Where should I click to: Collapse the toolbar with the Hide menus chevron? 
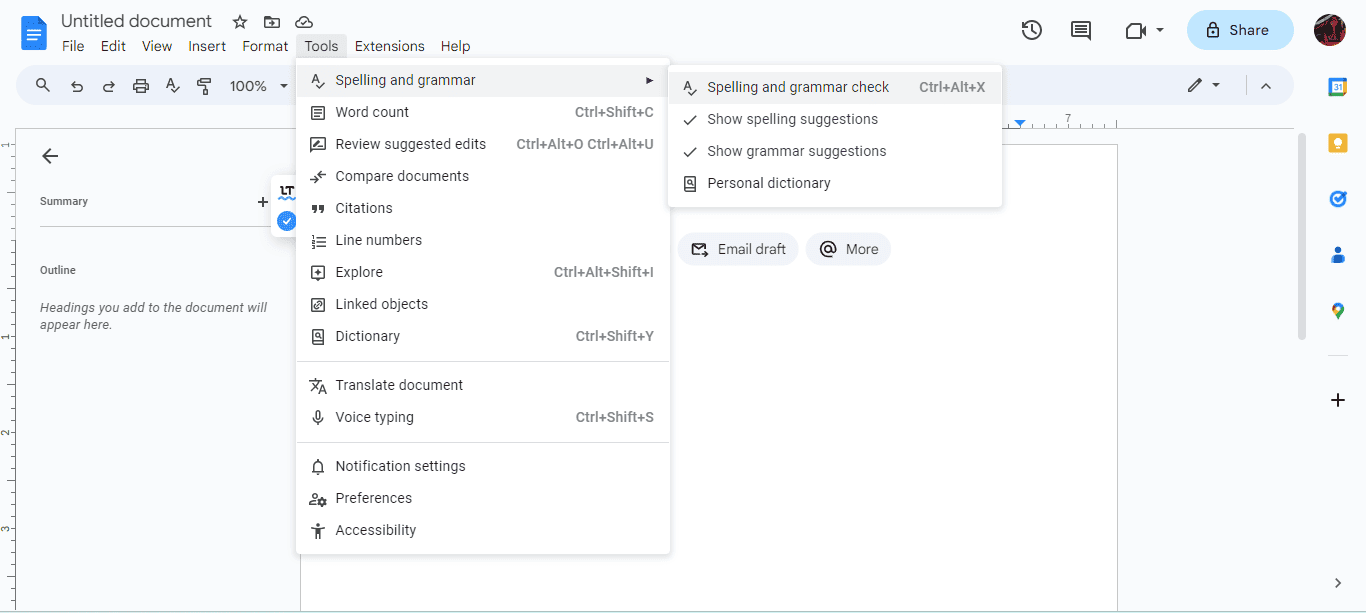tap(1266, 85)
